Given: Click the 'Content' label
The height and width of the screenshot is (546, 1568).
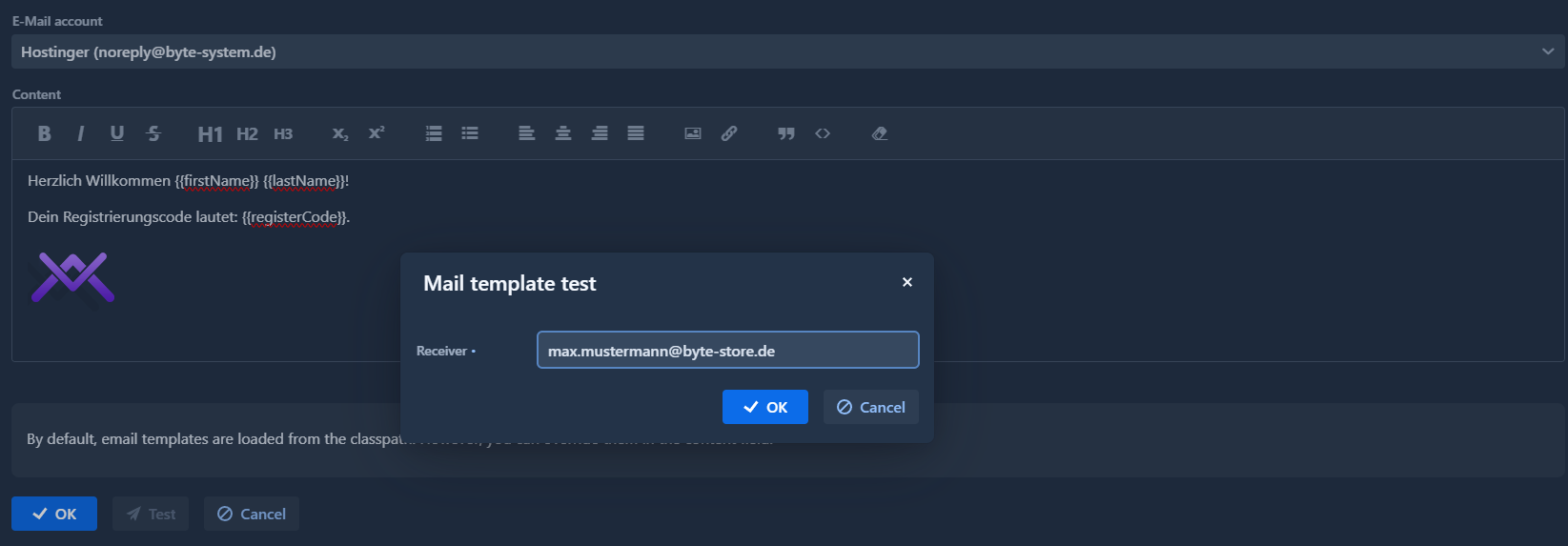Looking at the screenshot, I should 36,94.
